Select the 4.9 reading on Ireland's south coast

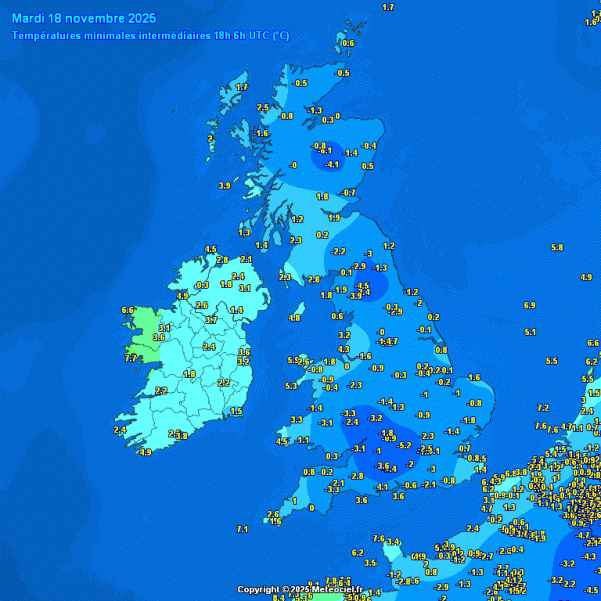point(146,452)
